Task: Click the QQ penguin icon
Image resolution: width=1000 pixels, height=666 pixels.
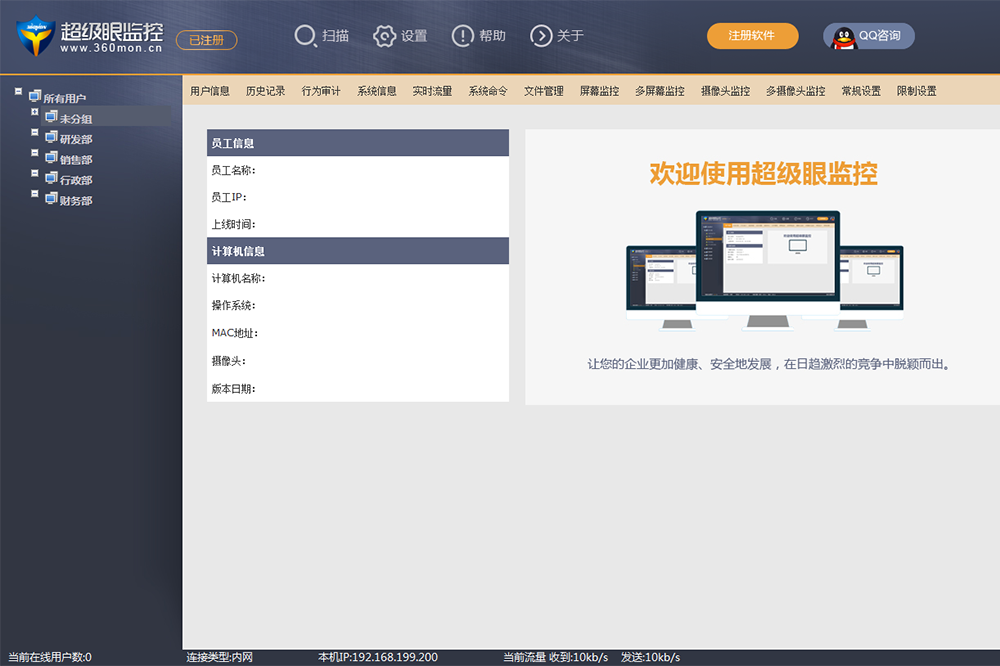Action: pyautogui.click(x=844, y=38)
